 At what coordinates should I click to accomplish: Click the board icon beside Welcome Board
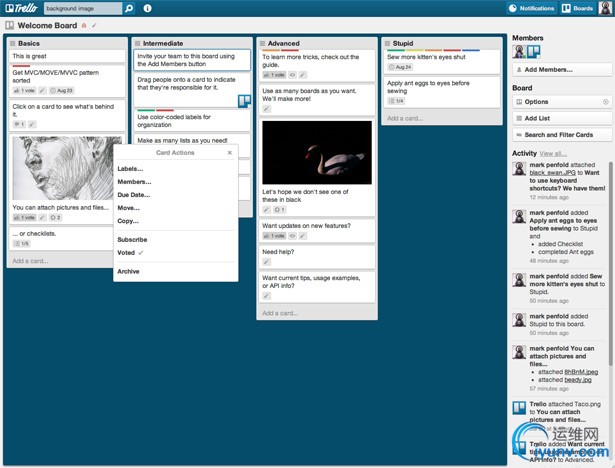tap(9, 25)
